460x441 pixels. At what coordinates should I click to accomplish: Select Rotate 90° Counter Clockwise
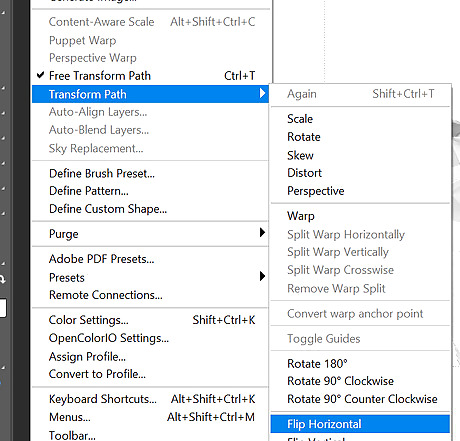[x=360, y=399]
